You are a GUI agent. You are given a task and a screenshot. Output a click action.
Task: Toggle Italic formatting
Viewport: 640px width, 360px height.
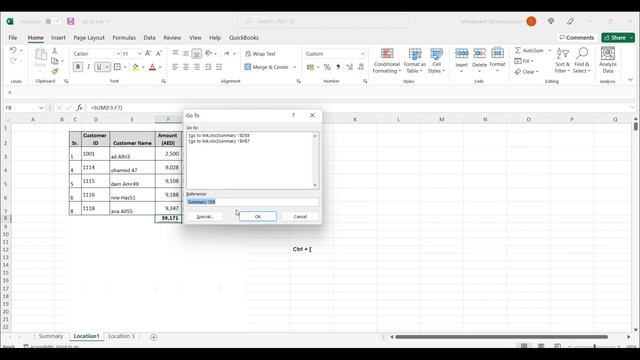click(x=88, y=67)
